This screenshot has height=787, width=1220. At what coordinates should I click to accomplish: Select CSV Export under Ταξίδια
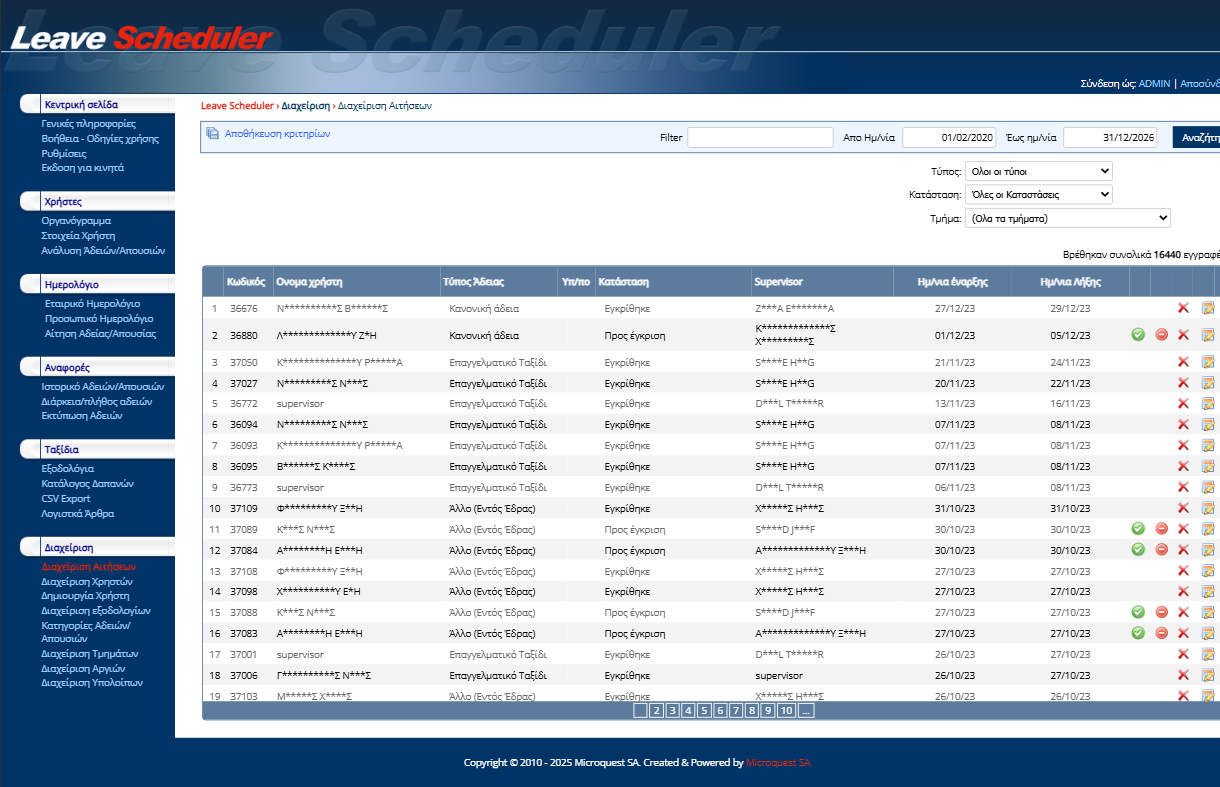pyautogui.click(x=66, y=498)
